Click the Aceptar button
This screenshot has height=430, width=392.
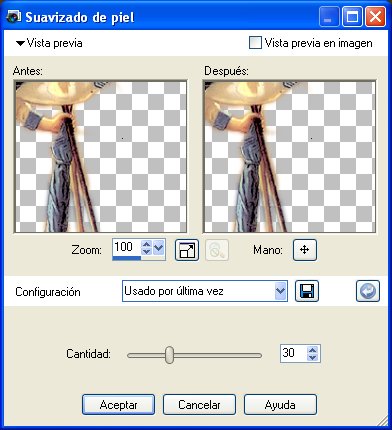point(118,405)
